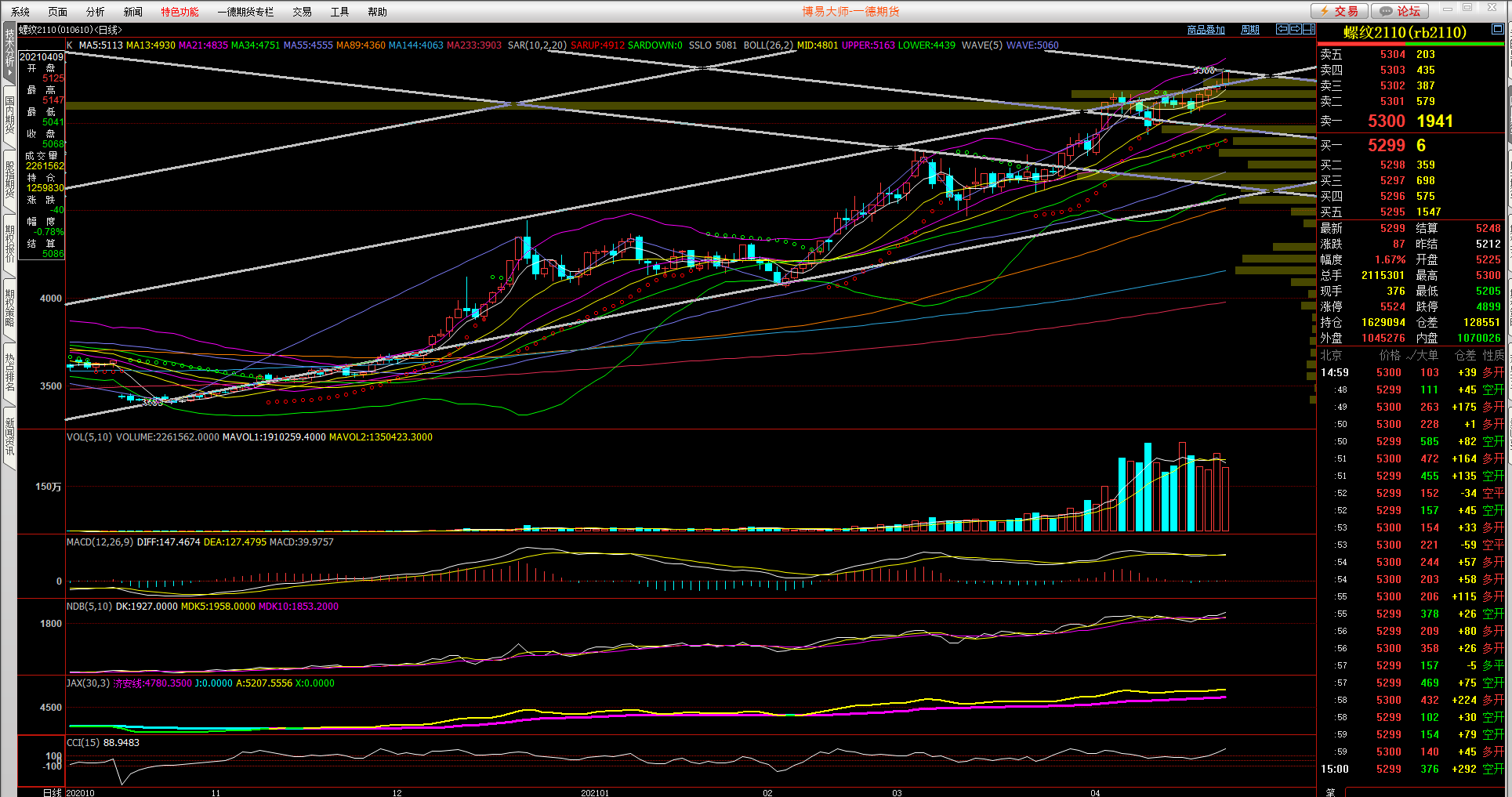This screenshot has width=1512, height=797.
Task: Click the 涨停 value 5524
Action: coord(1392,306)
